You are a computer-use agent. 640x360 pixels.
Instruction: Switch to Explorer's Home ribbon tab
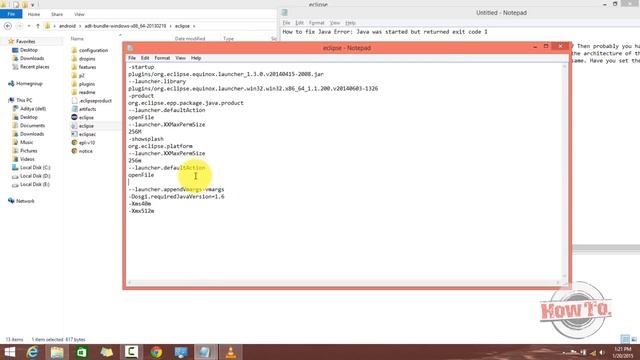(33, 14)
